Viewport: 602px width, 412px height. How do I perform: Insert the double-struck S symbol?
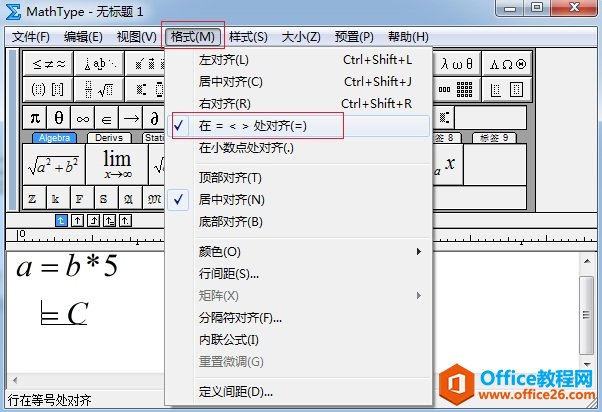point(106,198)
